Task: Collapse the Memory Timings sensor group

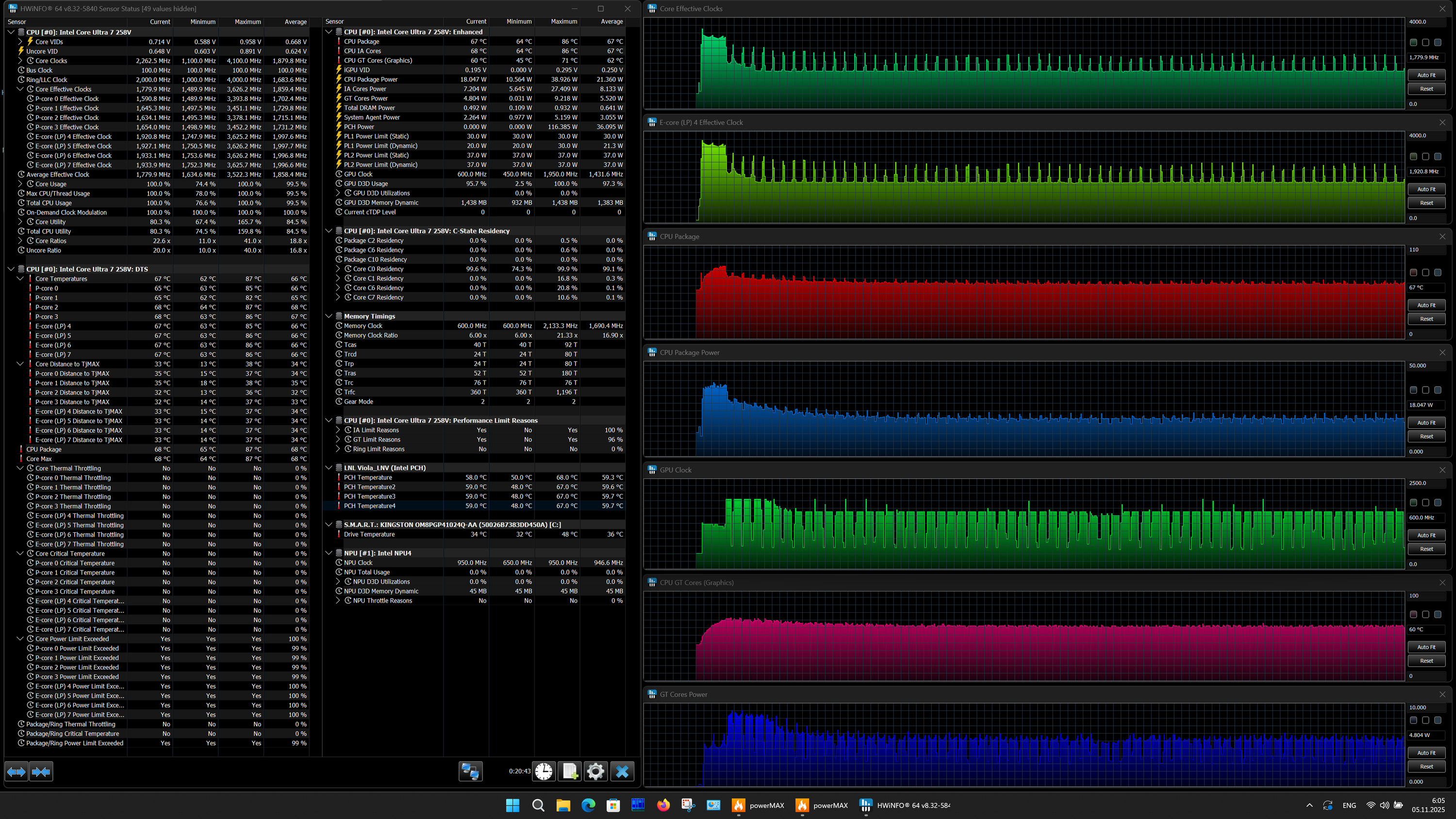Action: point(329,316)
